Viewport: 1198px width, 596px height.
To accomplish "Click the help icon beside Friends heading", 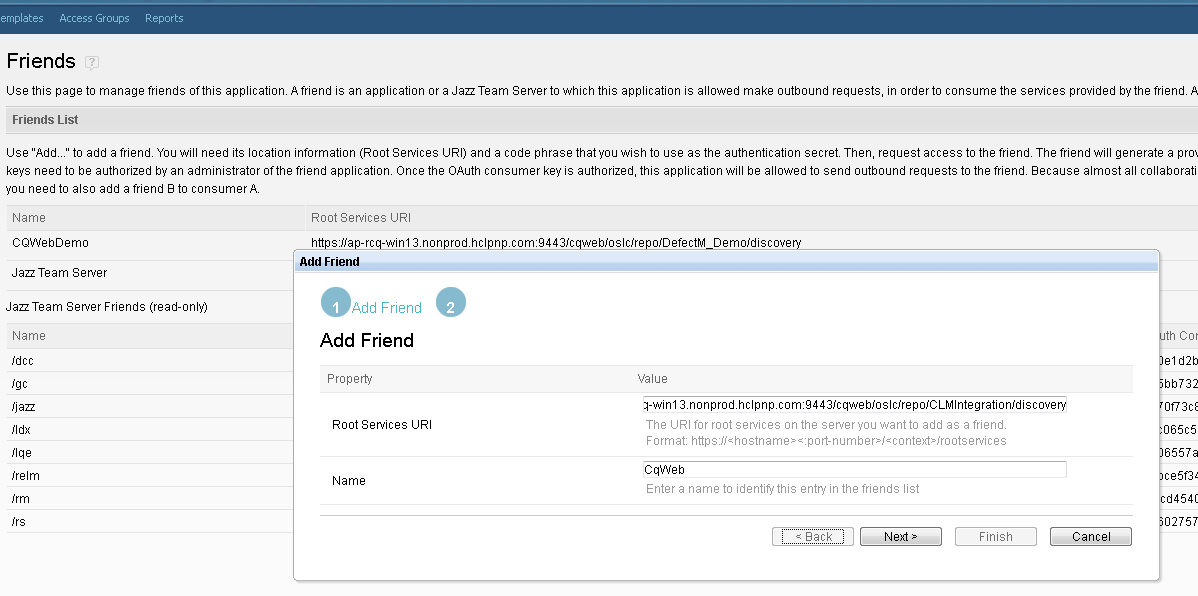I will (x=92, y=62).
